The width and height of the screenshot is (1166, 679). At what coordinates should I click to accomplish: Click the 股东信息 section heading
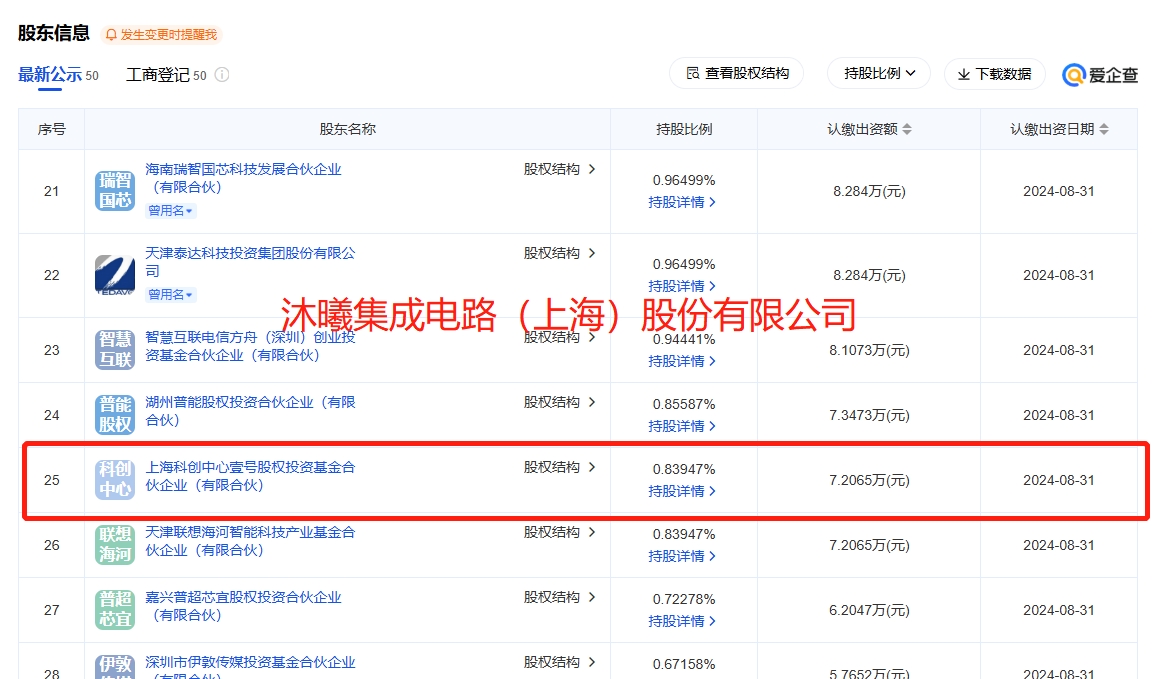[54, 33]
